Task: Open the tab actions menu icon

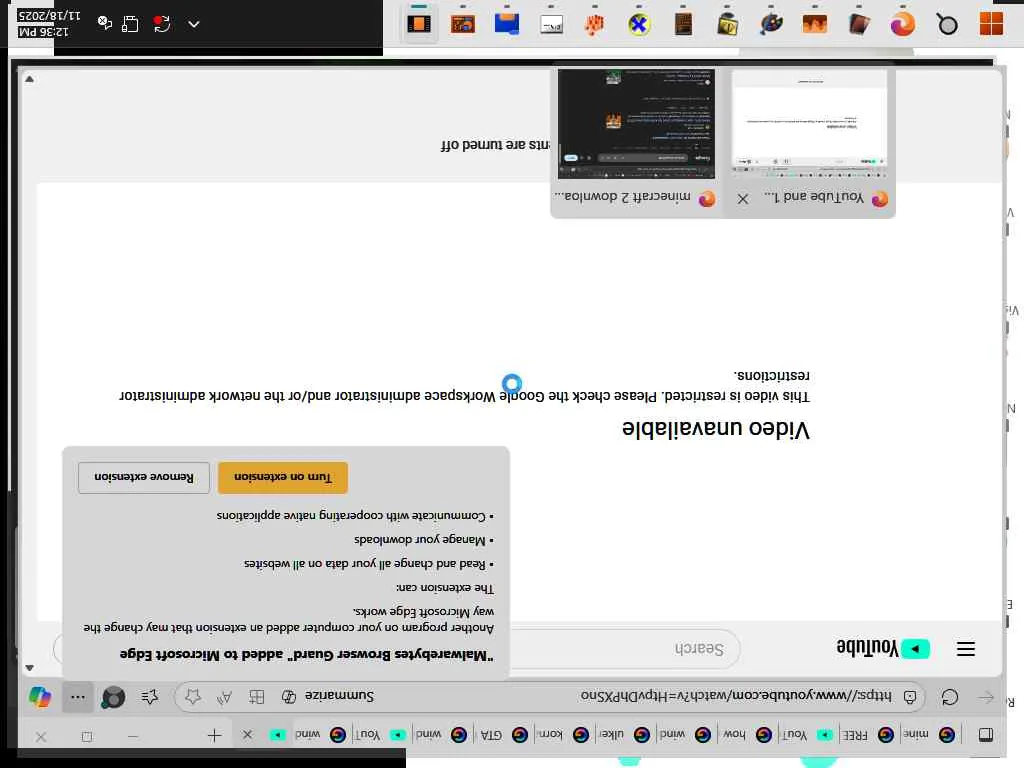Action: [986, 735]
